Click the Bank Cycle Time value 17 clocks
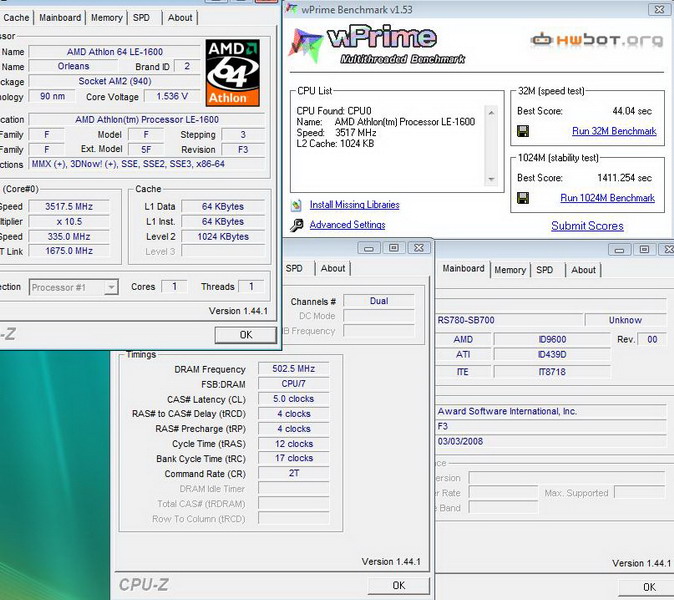Viewport: 674px width, 600px height. pos(294,458)
